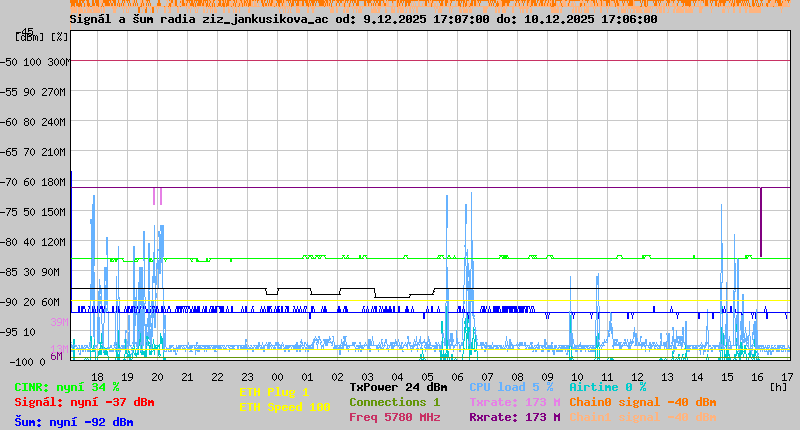Click the green CINR legend label
The image size is (800, 430).
point(67,387)
